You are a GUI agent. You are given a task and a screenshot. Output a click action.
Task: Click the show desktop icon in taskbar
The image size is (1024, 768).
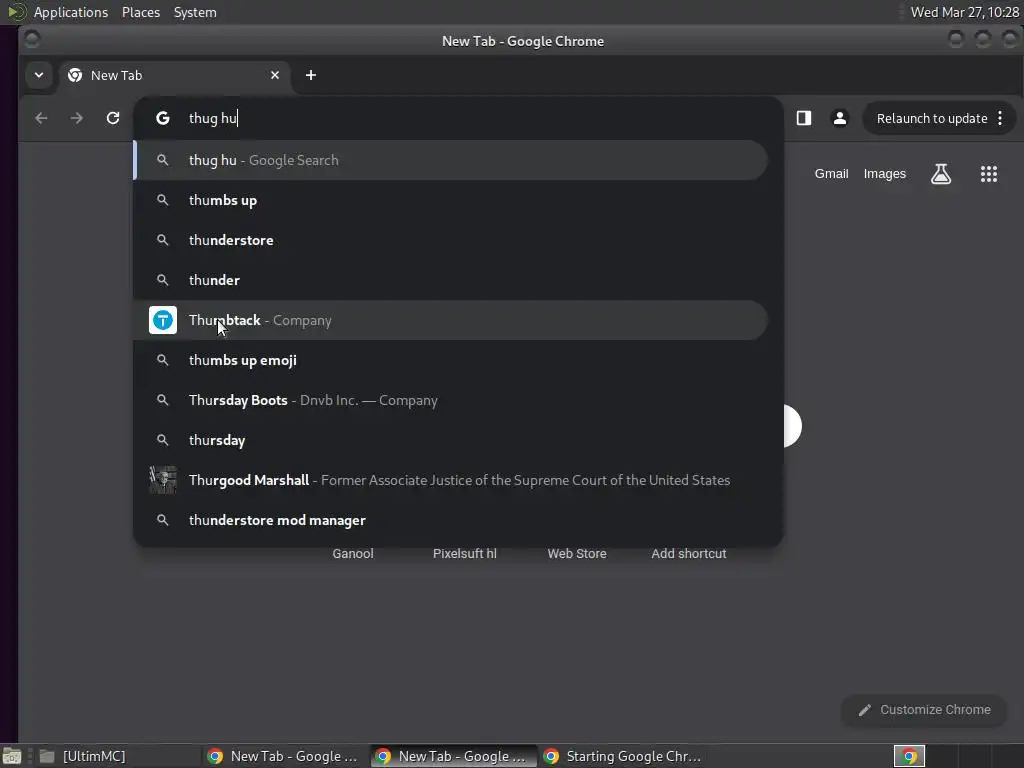(x=12, y=756)
